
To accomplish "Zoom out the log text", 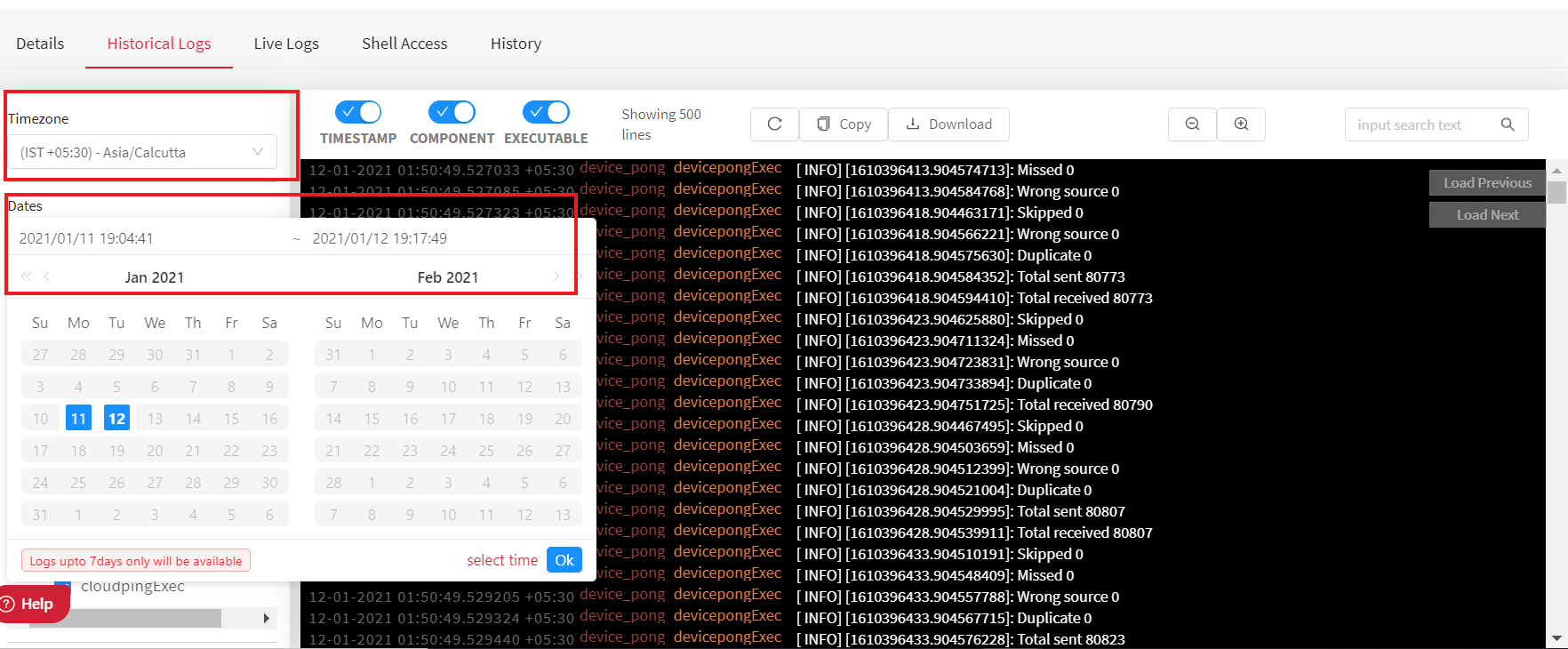I will (1193, 124).
